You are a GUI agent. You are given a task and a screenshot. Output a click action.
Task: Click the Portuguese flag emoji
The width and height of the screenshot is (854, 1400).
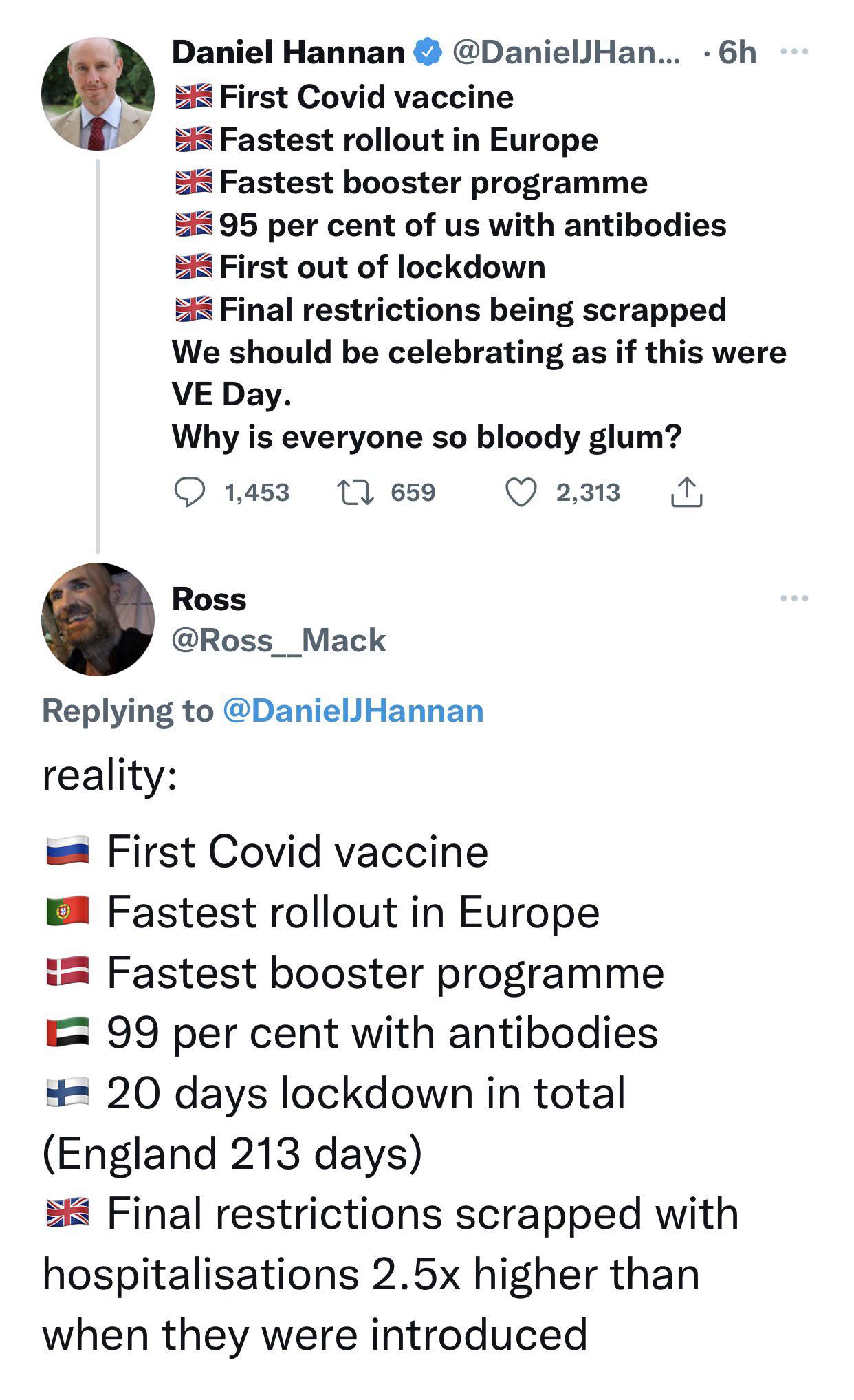click(x=67, y=912)
